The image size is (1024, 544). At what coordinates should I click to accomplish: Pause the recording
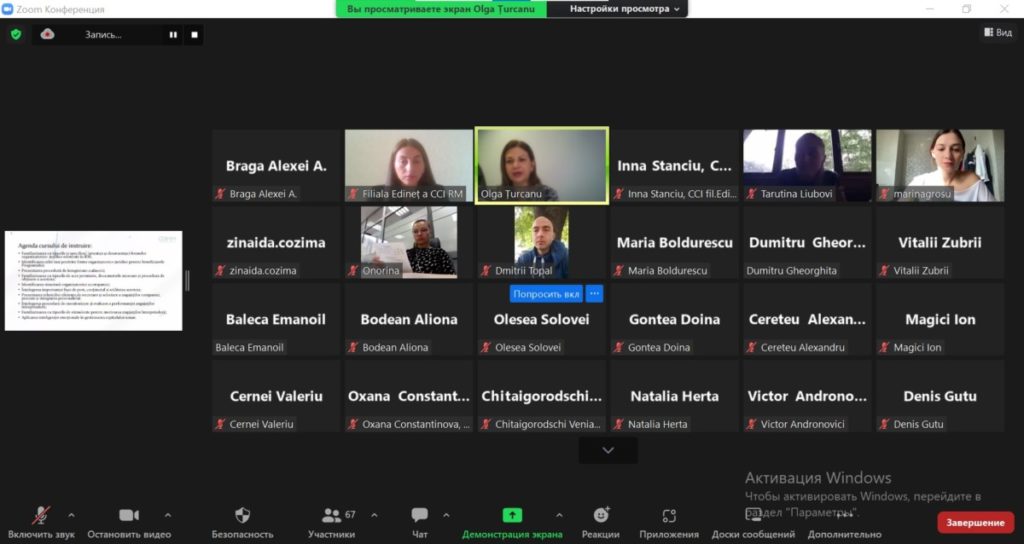pyautogui.click(x=173, y=35)
